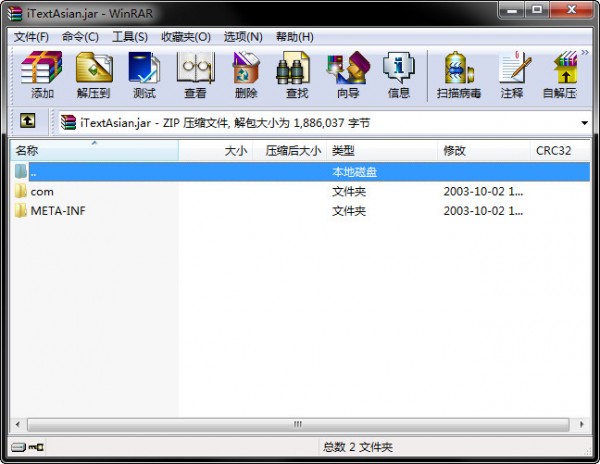Click the horizontal scrollbar left arrow
The height and width of the screenshot is (464, 600).
(x=18, y=424)
